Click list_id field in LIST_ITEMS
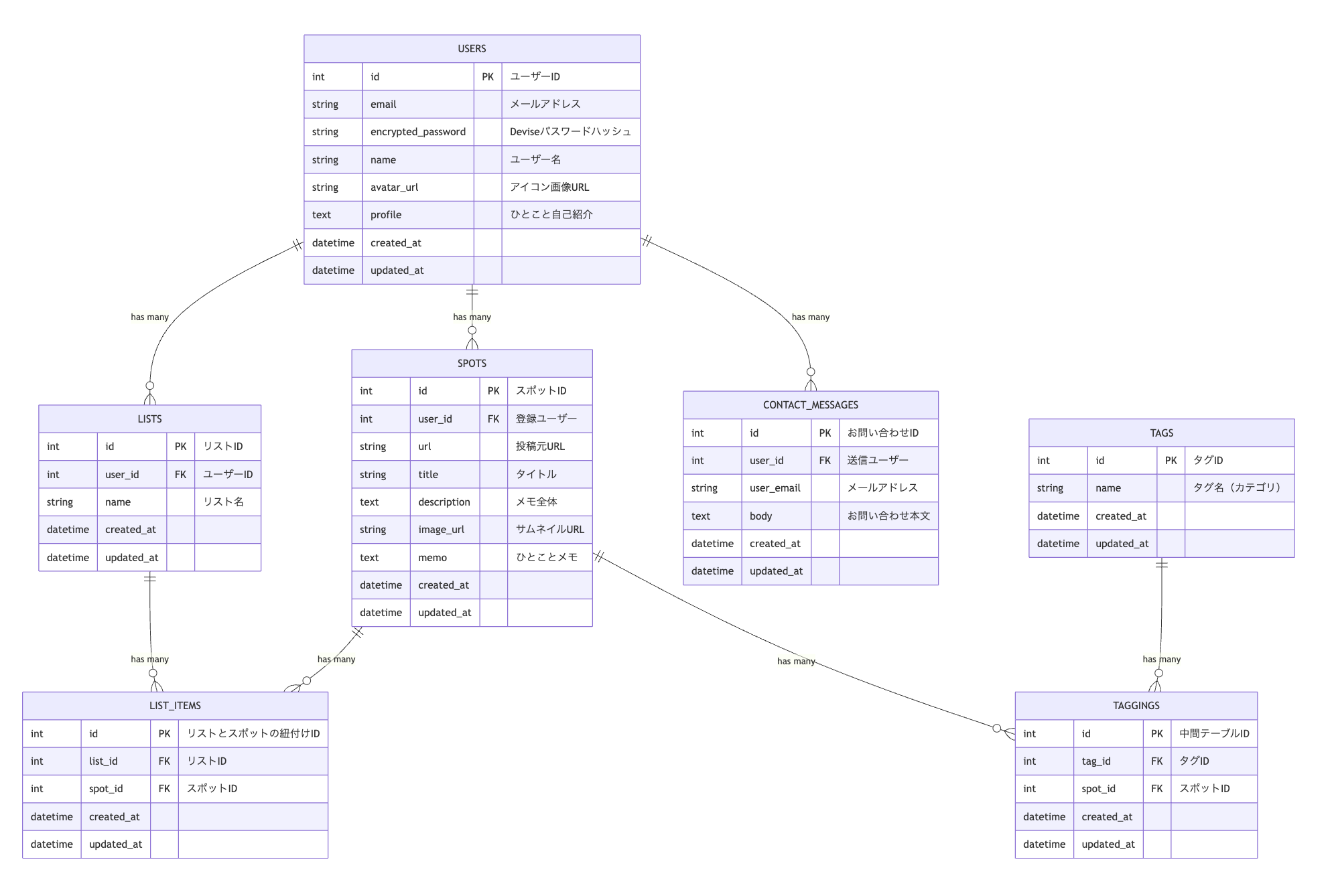Screen dimensions: 1332x896 pyautogui.click(x=103, y=761)
